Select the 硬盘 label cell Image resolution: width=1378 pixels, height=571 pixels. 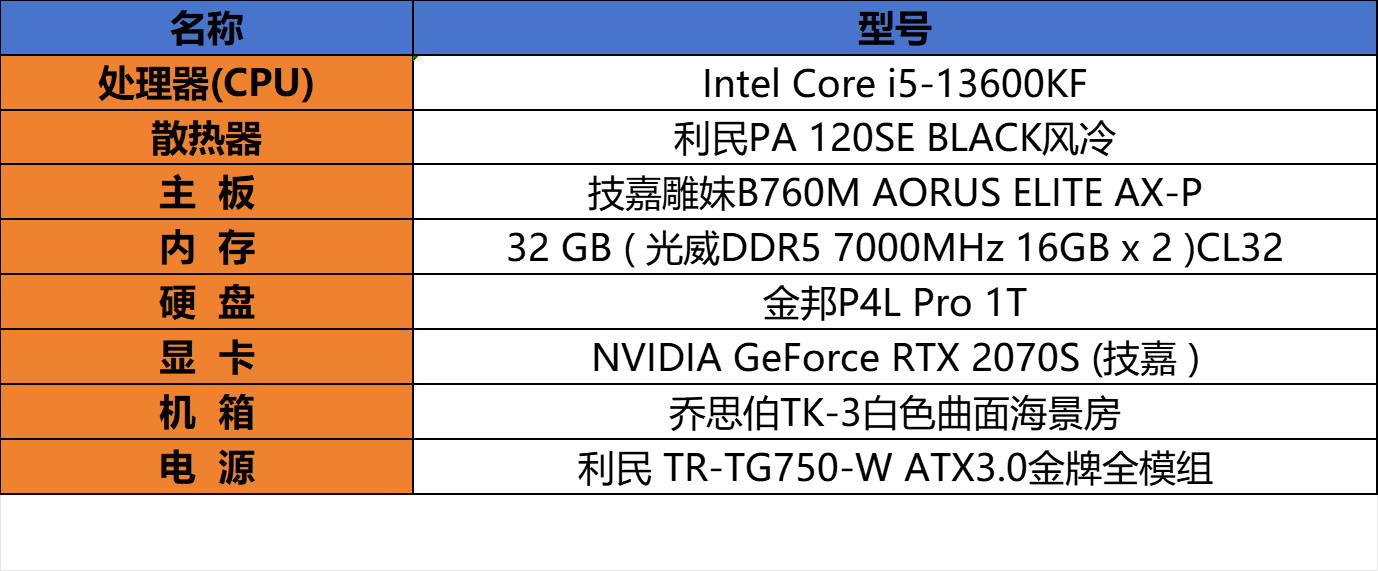click(x=206, y=303)
